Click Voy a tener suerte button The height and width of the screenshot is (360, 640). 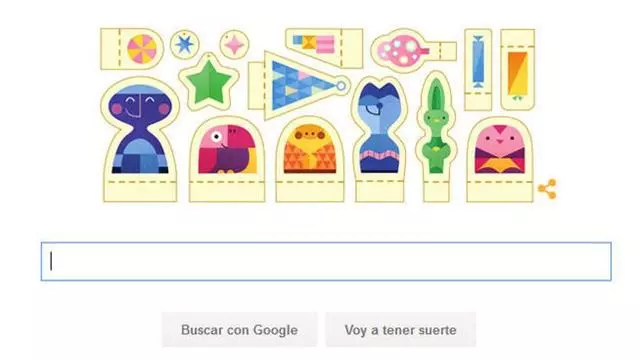400,330
